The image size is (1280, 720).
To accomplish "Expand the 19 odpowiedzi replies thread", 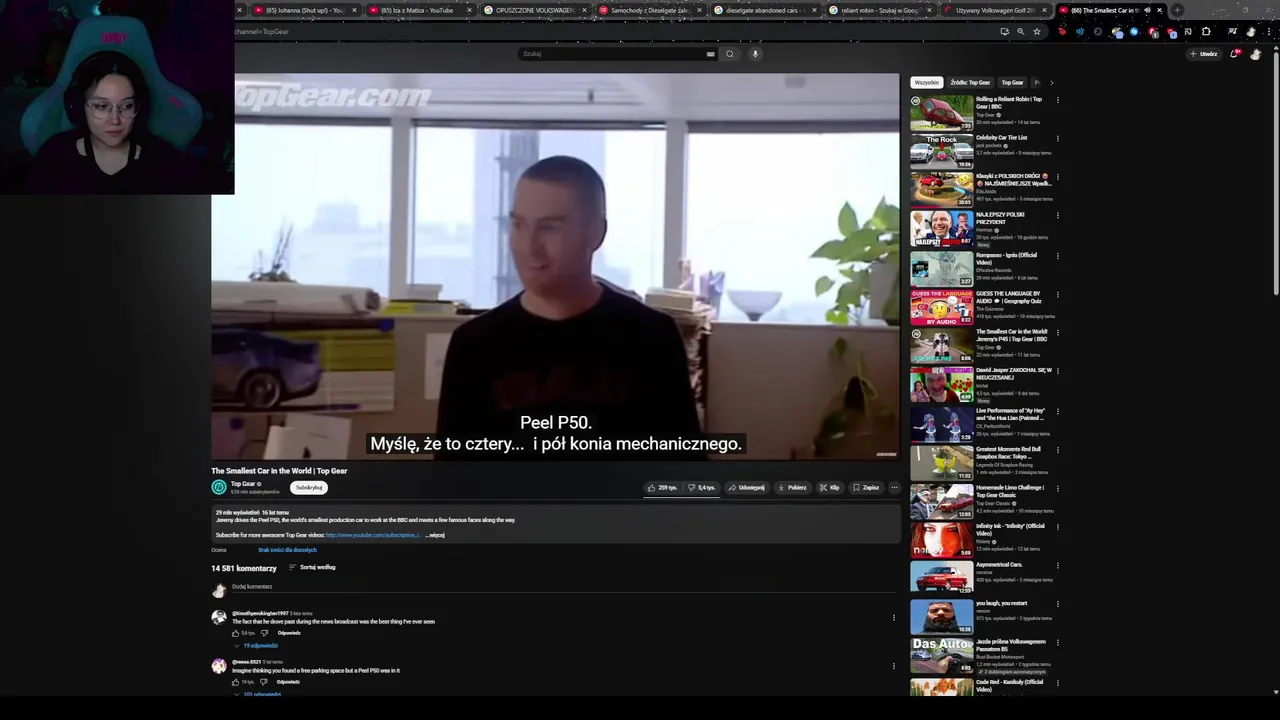I will (x=257, y=646).
